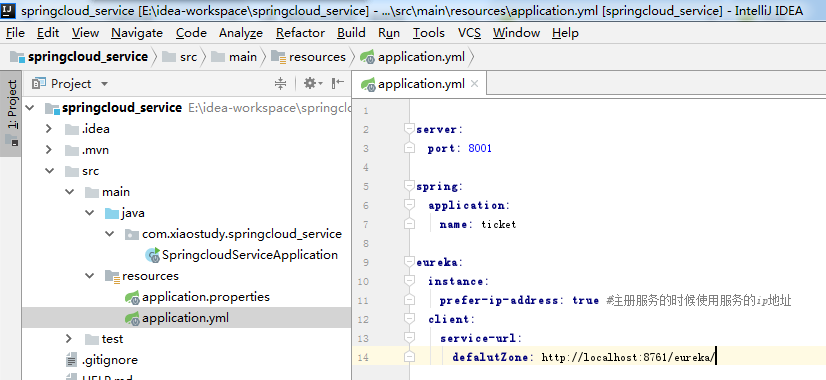Click the package icon for com.xiaostudy

point(132,234)
